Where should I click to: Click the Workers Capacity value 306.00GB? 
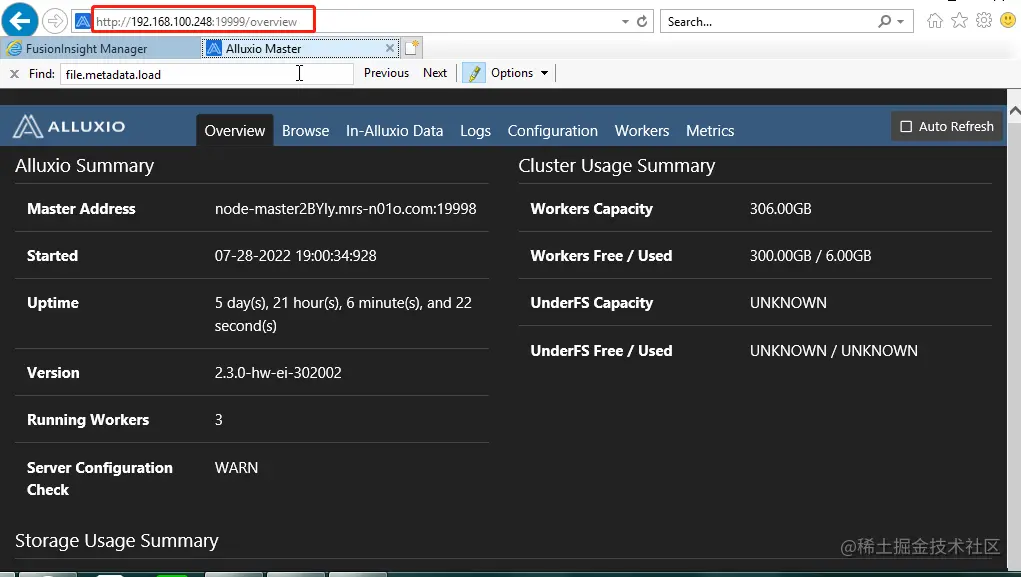781,208
